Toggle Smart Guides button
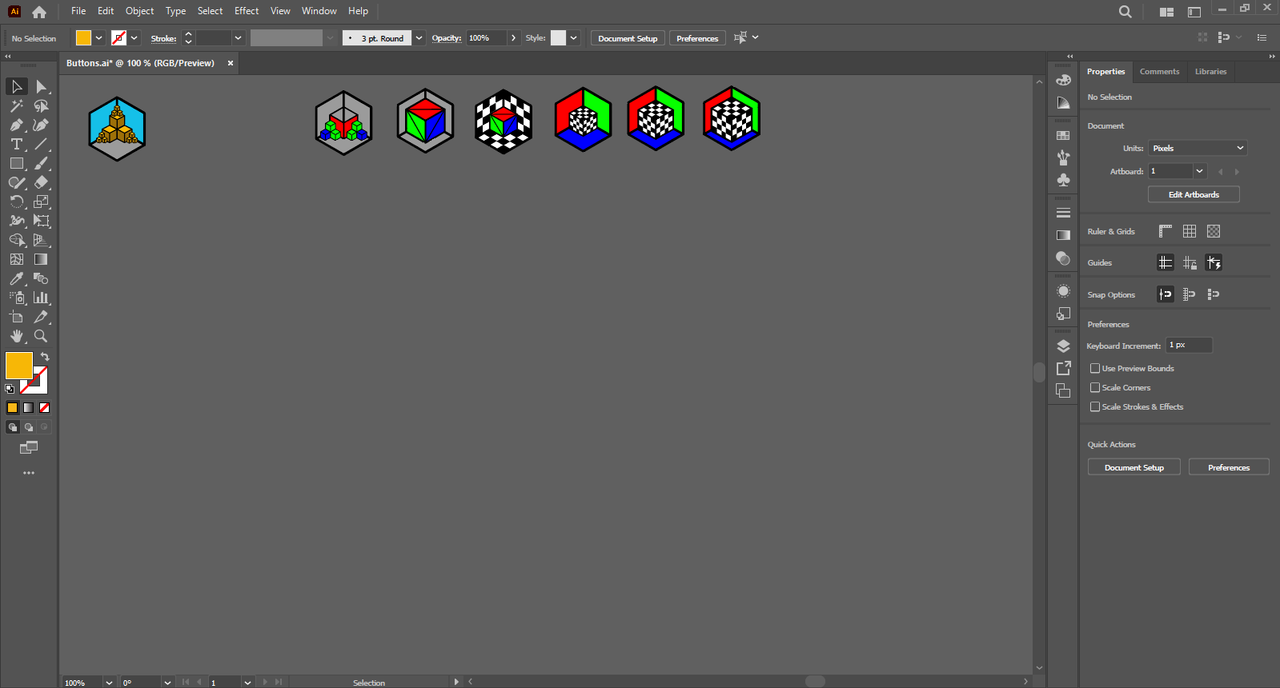This screenshot has height=688, width=1280. click(x=1213, y=263)
